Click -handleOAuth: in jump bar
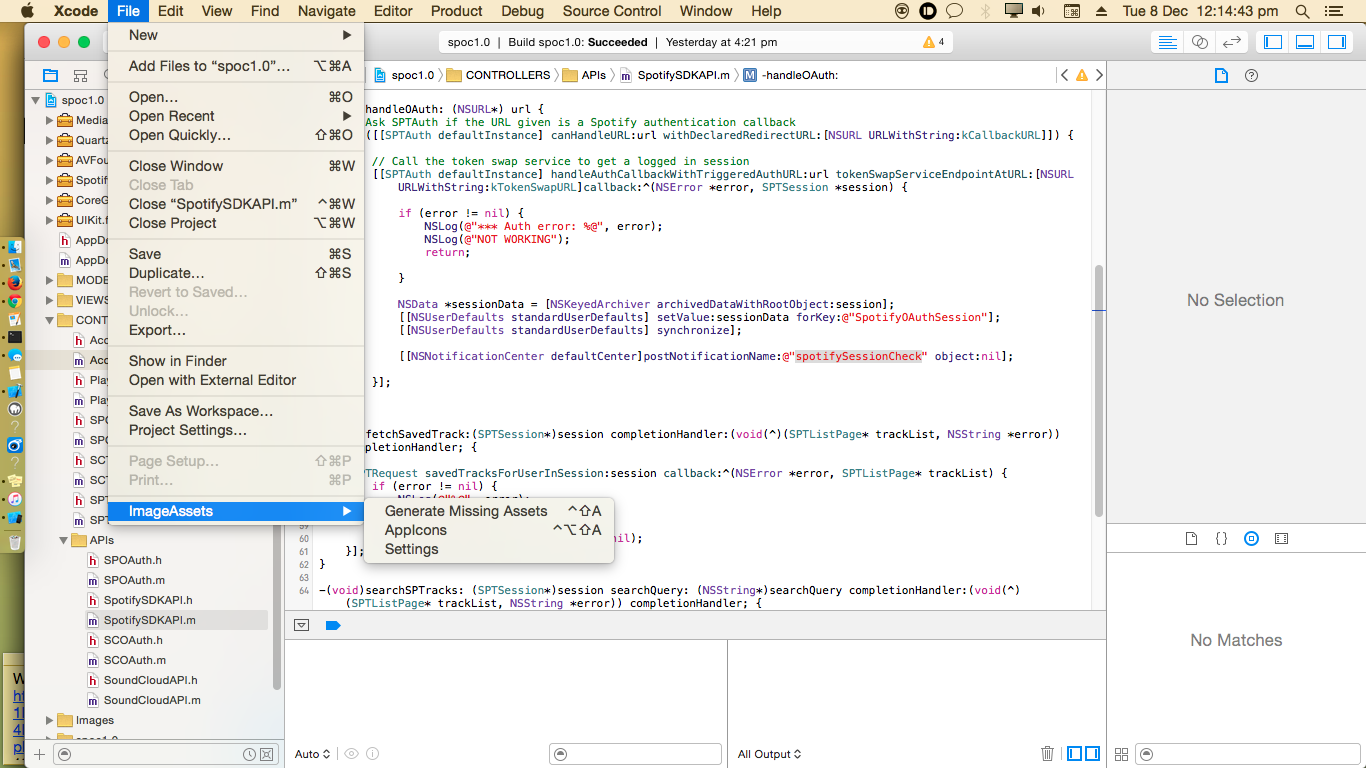1366x768 pixels. pyautogui.click(x=790, y=75)
